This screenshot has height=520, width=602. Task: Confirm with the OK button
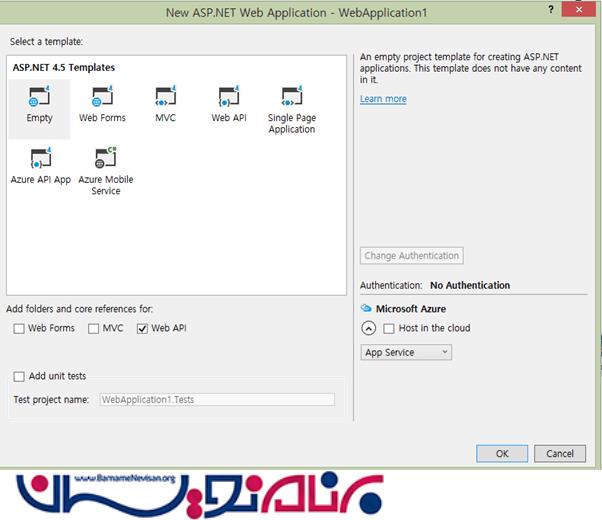click(x=502, y=454)
